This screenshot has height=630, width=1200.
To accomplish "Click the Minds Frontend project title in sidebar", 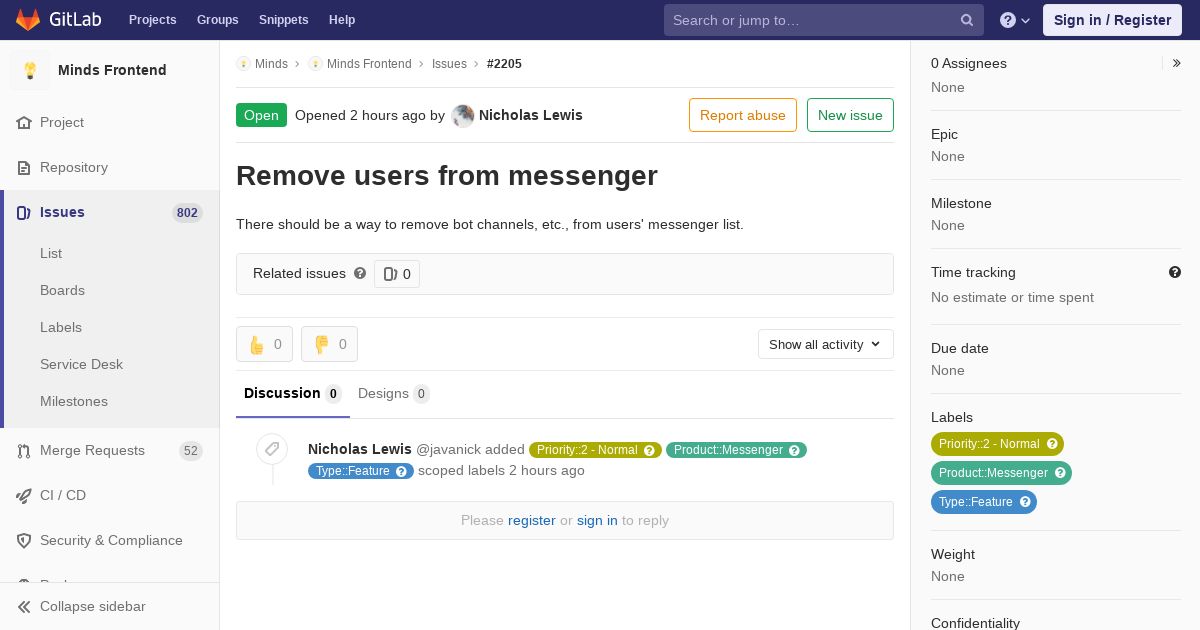I will point(112,70).
